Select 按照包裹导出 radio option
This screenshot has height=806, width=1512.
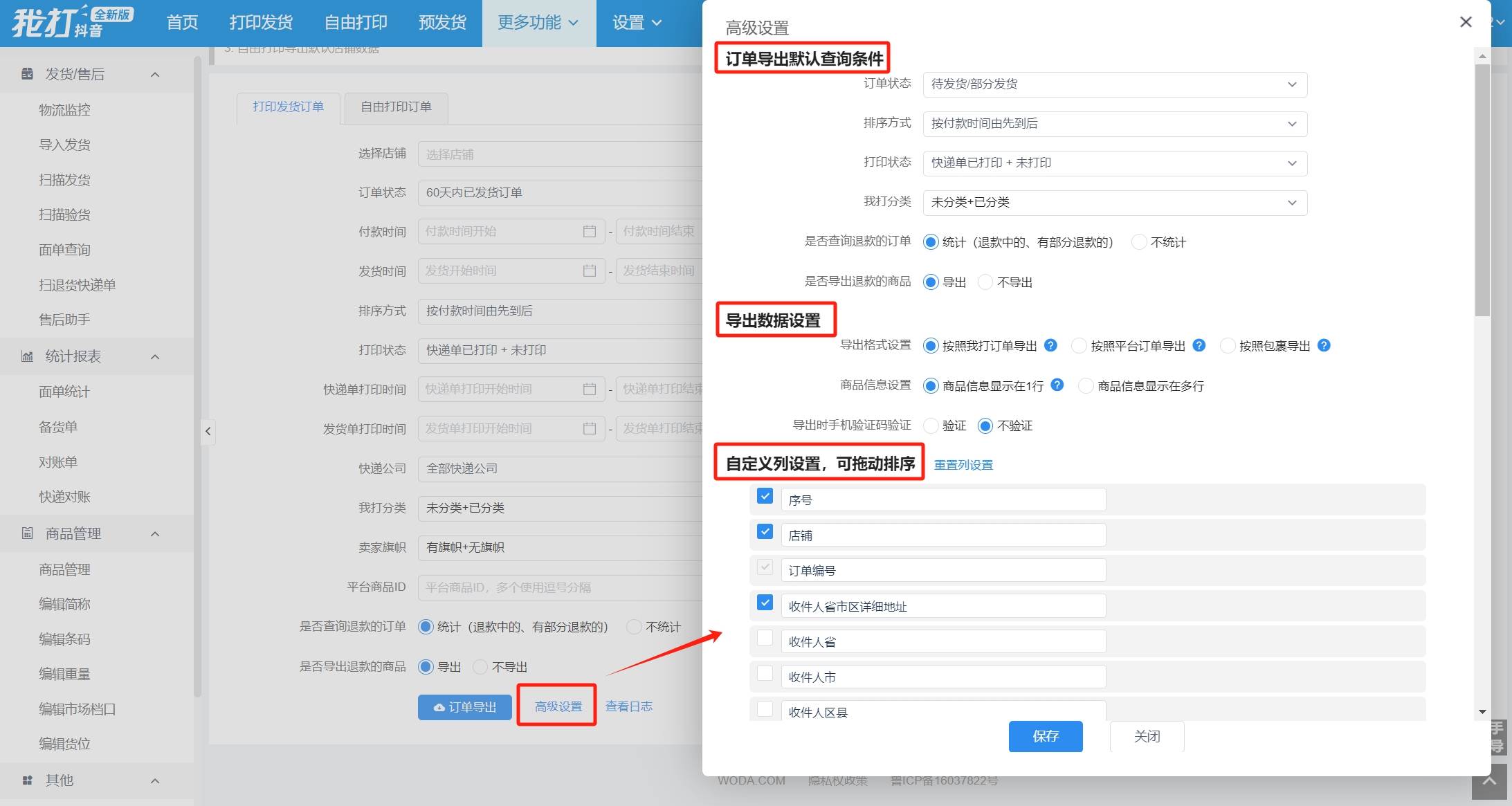pos(1227,346)
